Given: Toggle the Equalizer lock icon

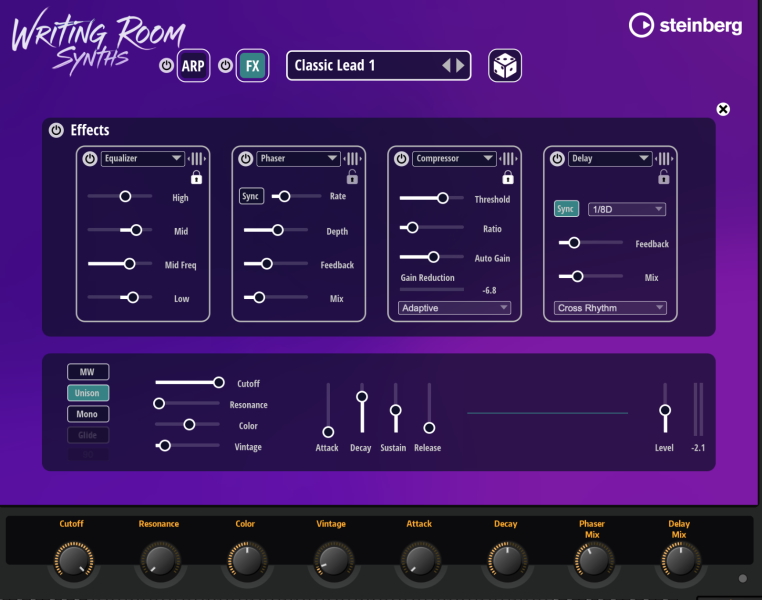Looking at the screenshot, I should tap(196, 177).
